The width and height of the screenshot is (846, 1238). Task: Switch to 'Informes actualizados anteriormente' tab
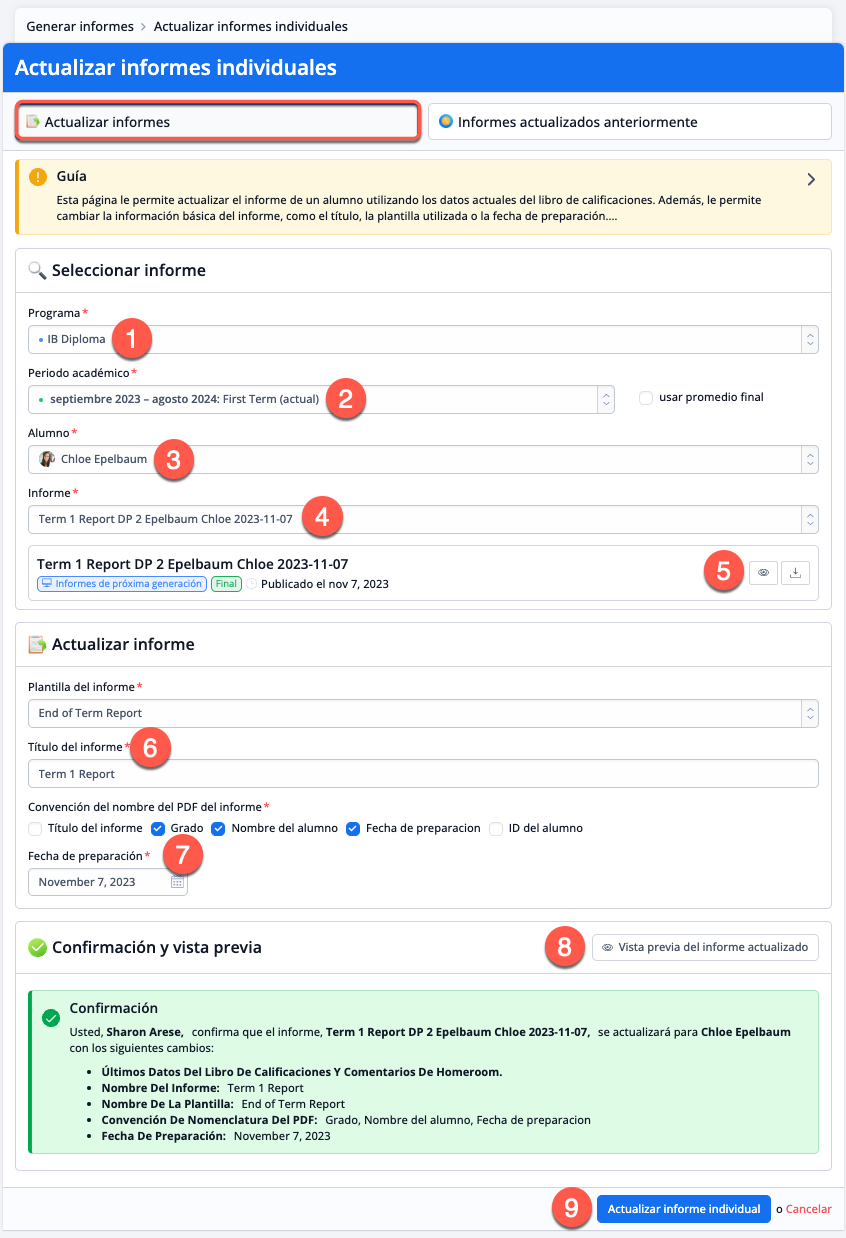(x=629, y=122)
